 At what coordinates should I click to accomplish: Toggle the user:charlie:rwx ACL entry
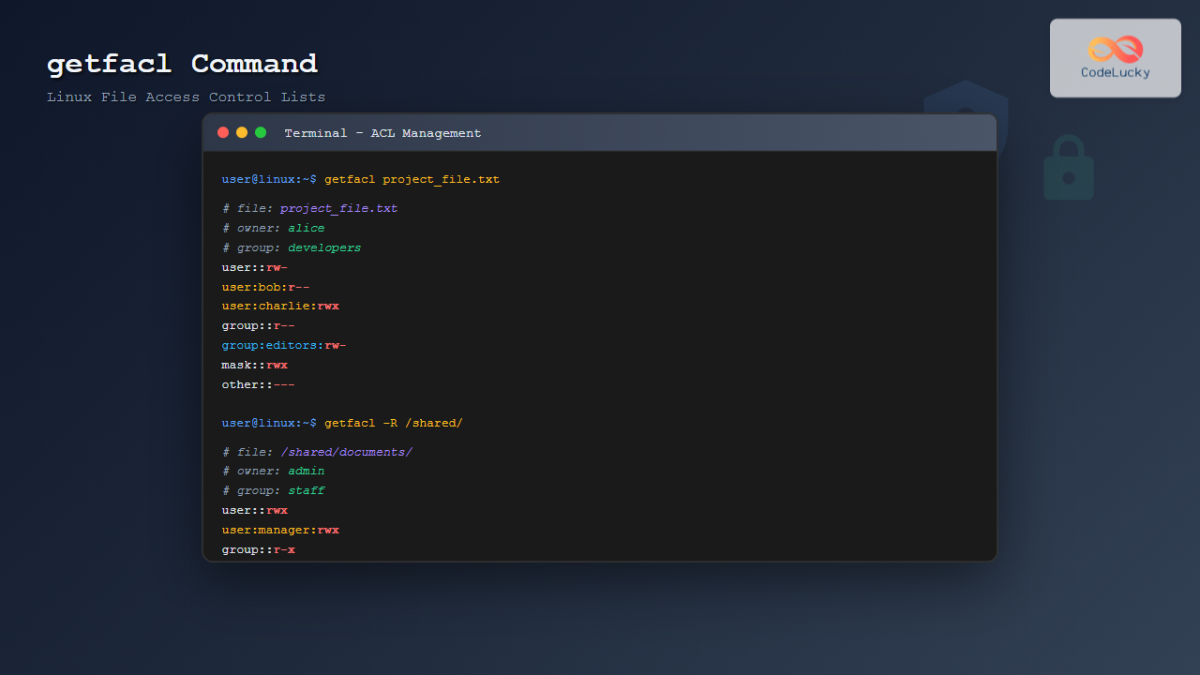click(x=280, y=306)
